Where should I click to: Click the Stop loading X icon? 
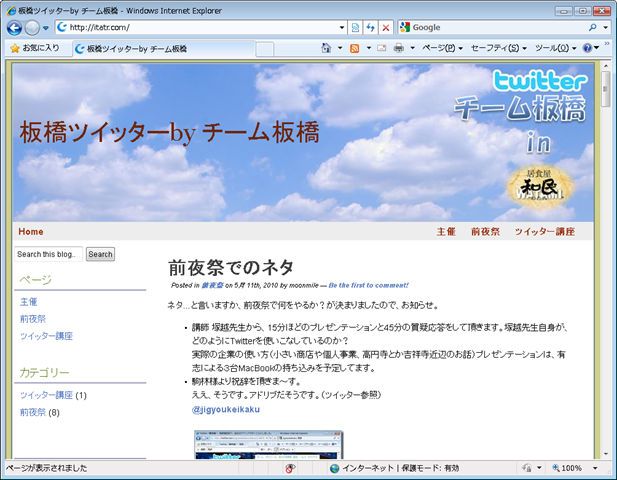tap(385, 27)
